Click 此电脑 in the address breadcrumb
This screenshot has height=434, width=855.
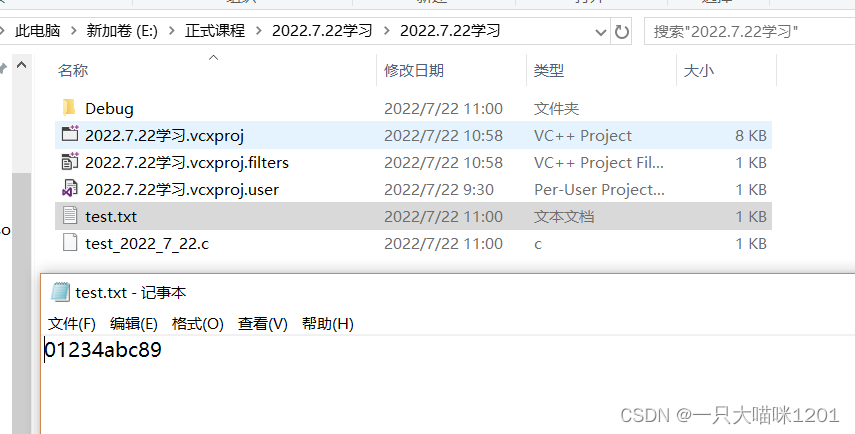click(x=38, y=31)
